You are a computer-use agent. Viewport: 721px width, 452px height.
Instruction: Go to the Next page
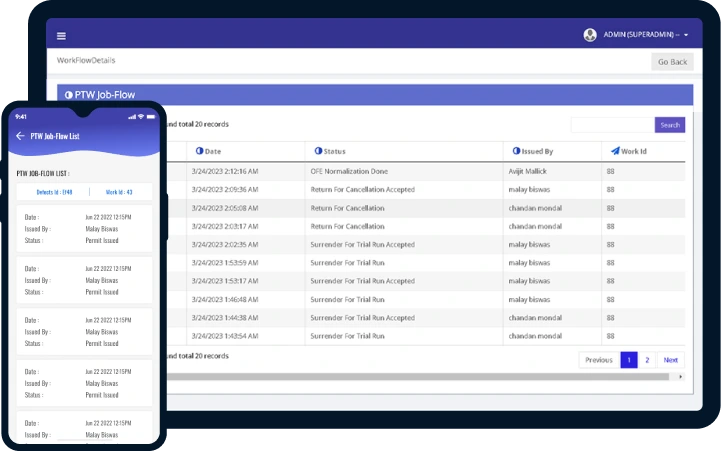point(671,360)
